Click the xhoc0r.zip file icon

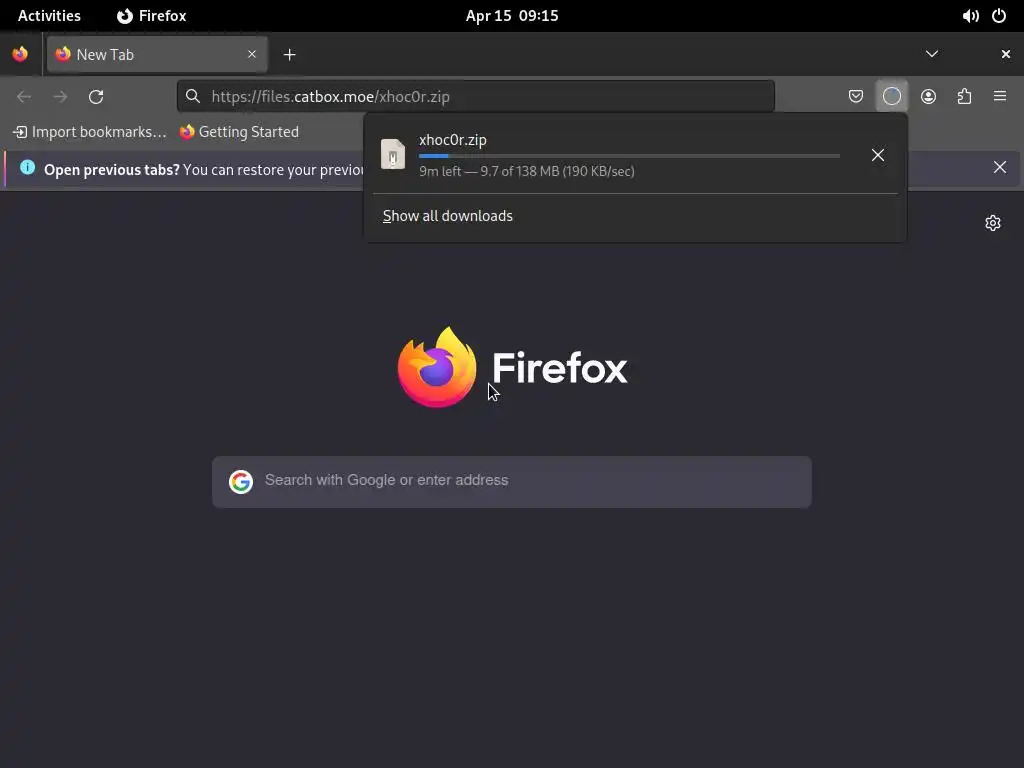click(392, 155)
